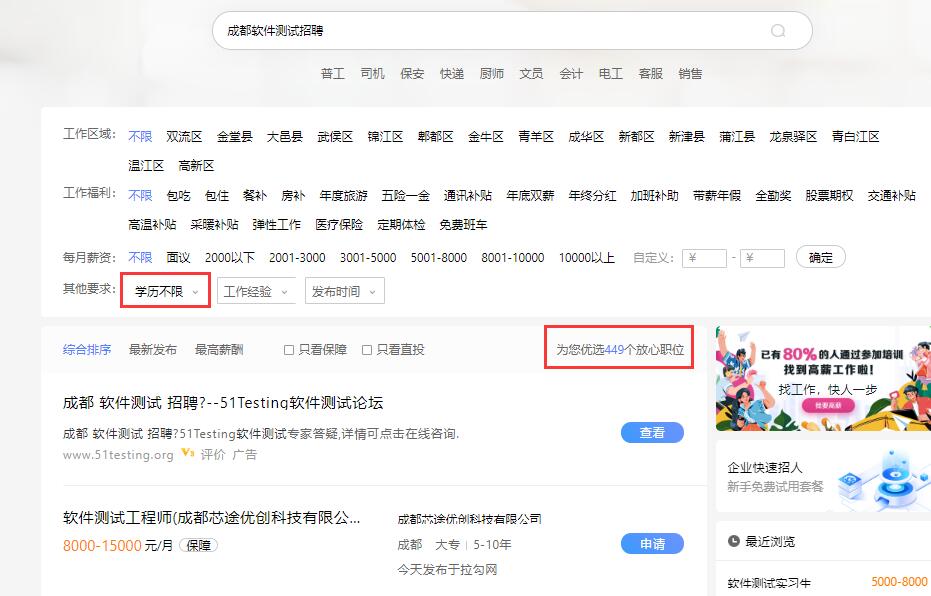Click the 保障 badge on job listing
931x596 pixels.
coord(199,545)
